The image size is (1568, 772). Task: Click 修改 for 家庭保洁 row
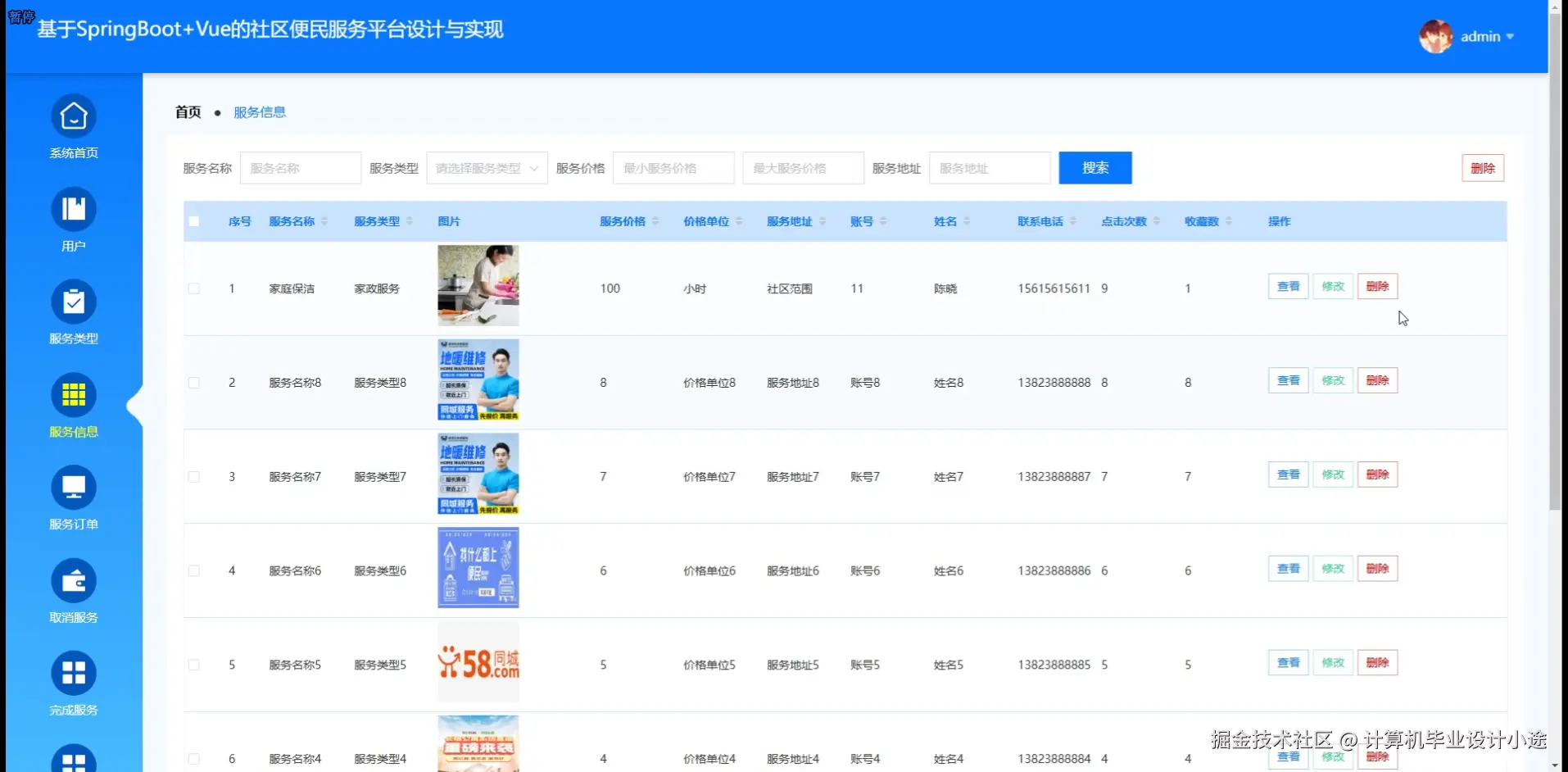[x=1333, y=287]
